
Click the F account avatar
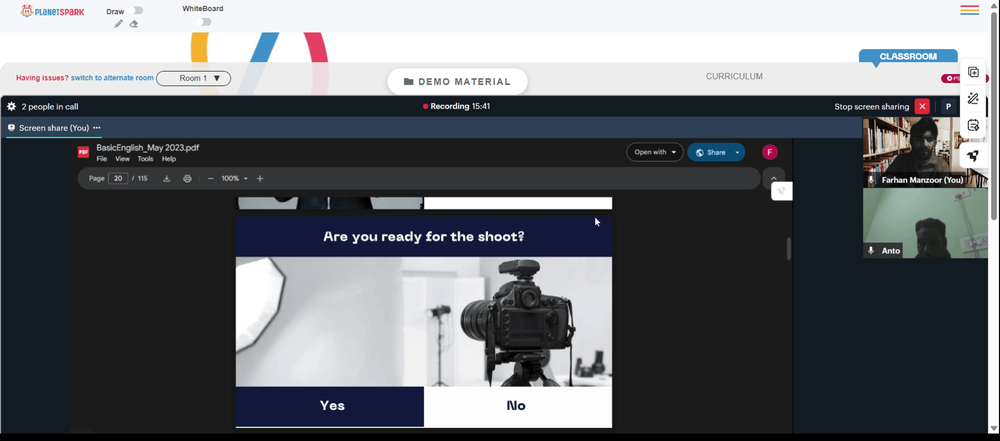[770, 152]
